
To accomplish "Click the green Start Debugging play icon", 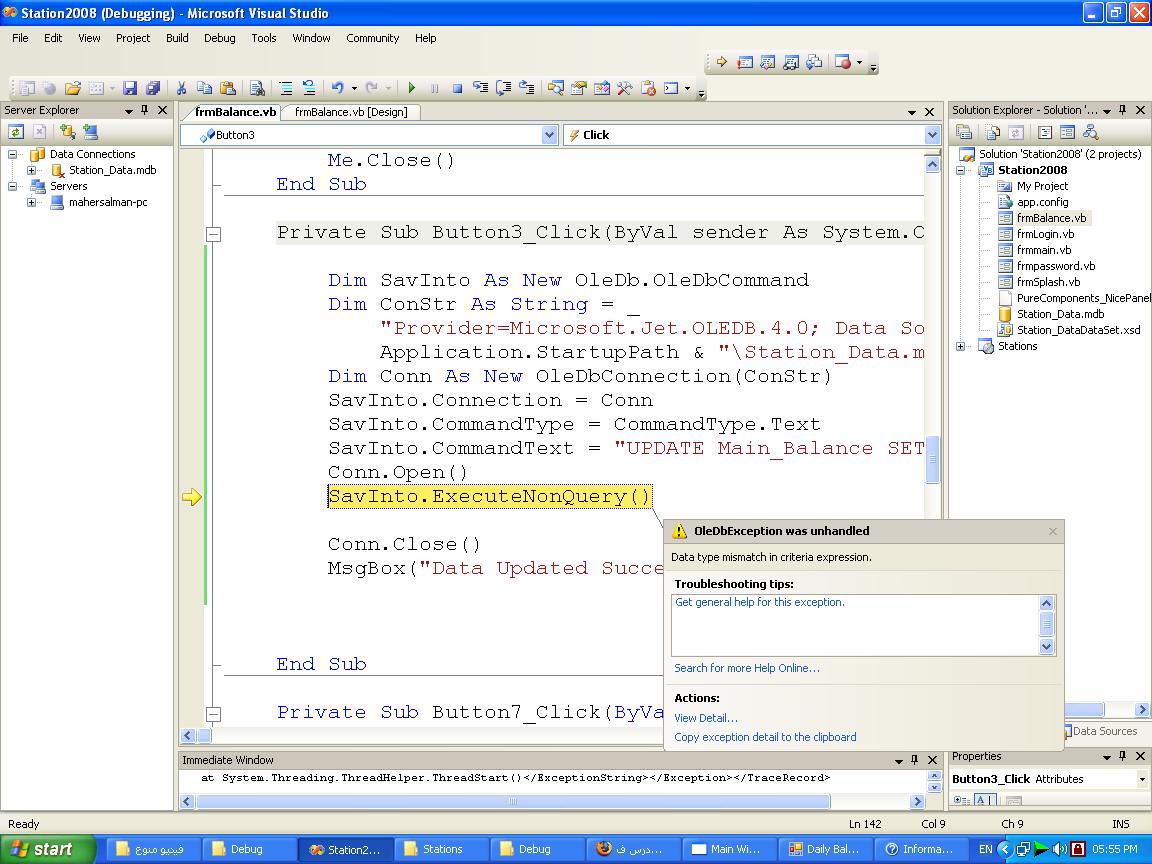I will point(411,88).
